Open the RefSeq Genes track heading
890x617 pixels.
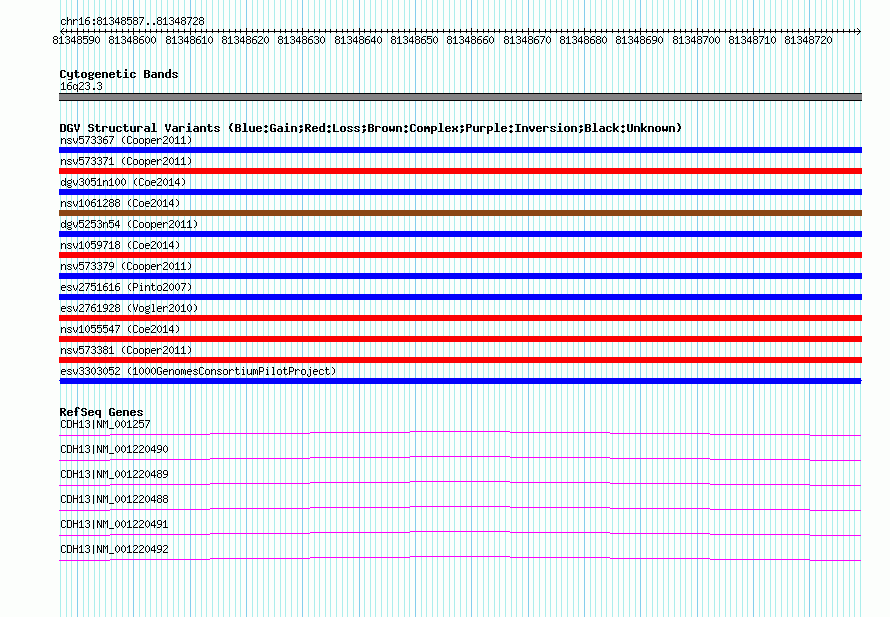click(x=102, y=412)
